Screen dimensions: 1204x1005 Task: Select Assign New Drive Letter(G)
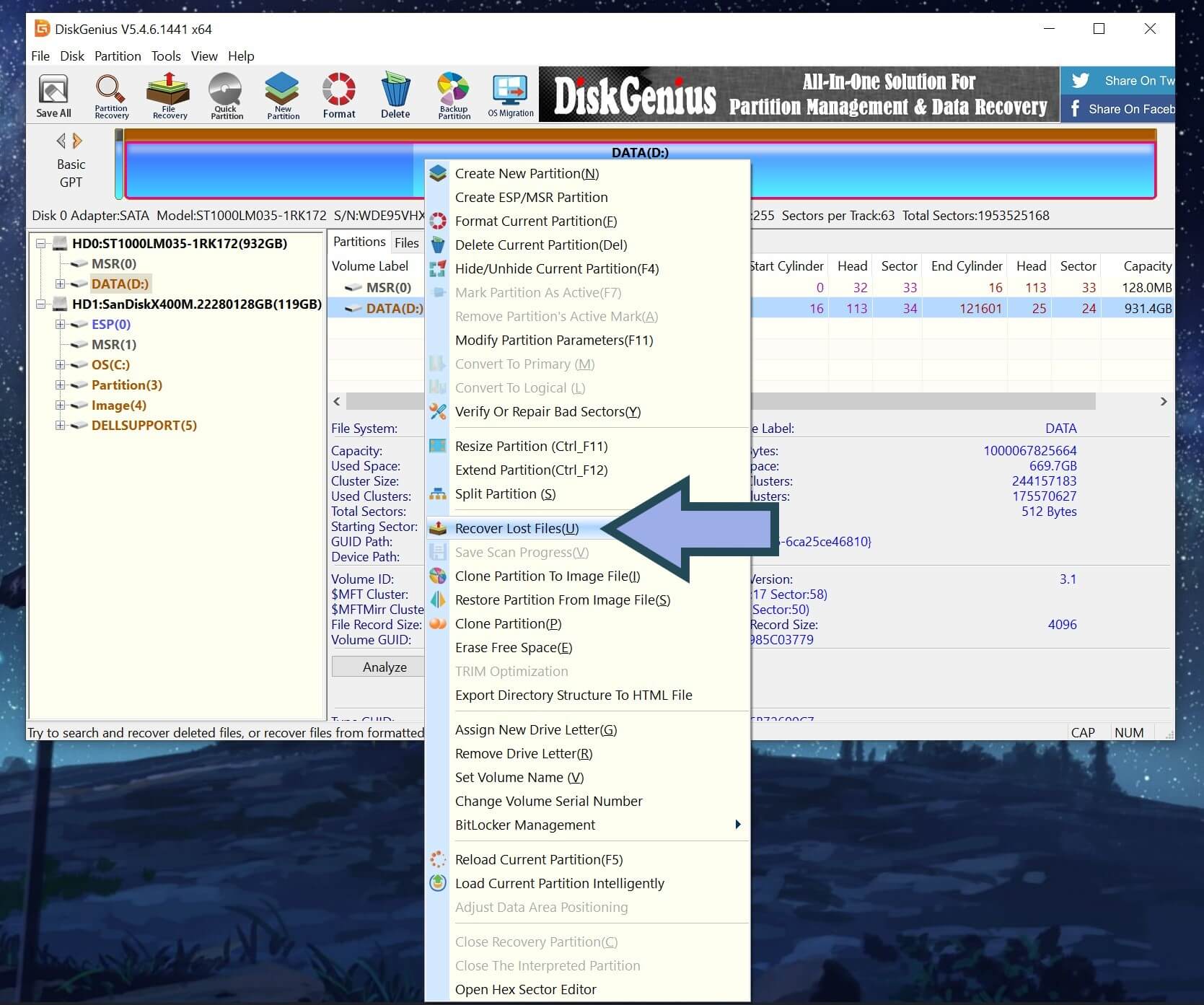point(536,729)
